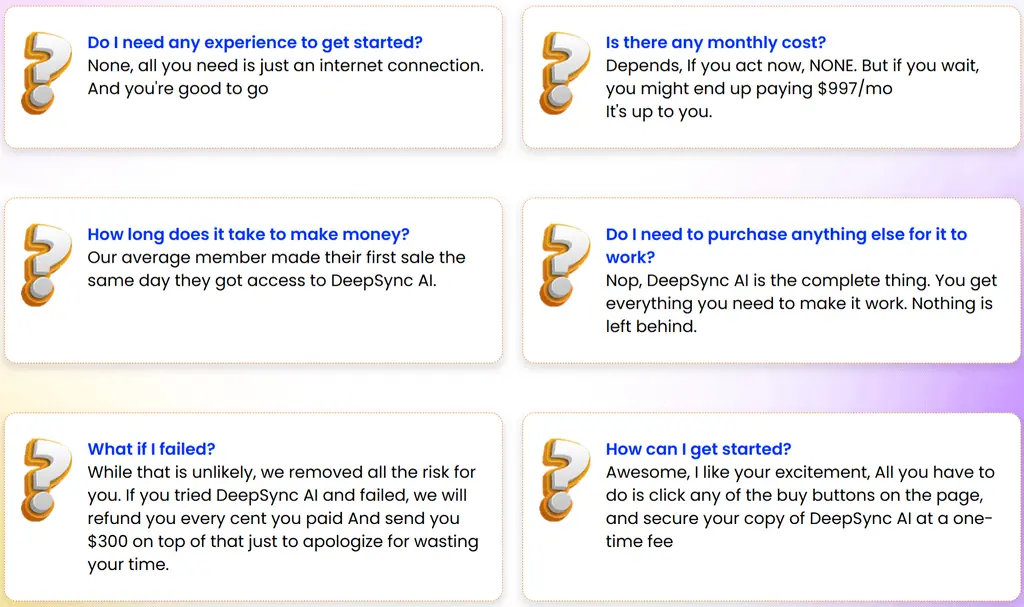Click the 'How can I get started?' heading
1024x607 pixels.
point(698,449)
